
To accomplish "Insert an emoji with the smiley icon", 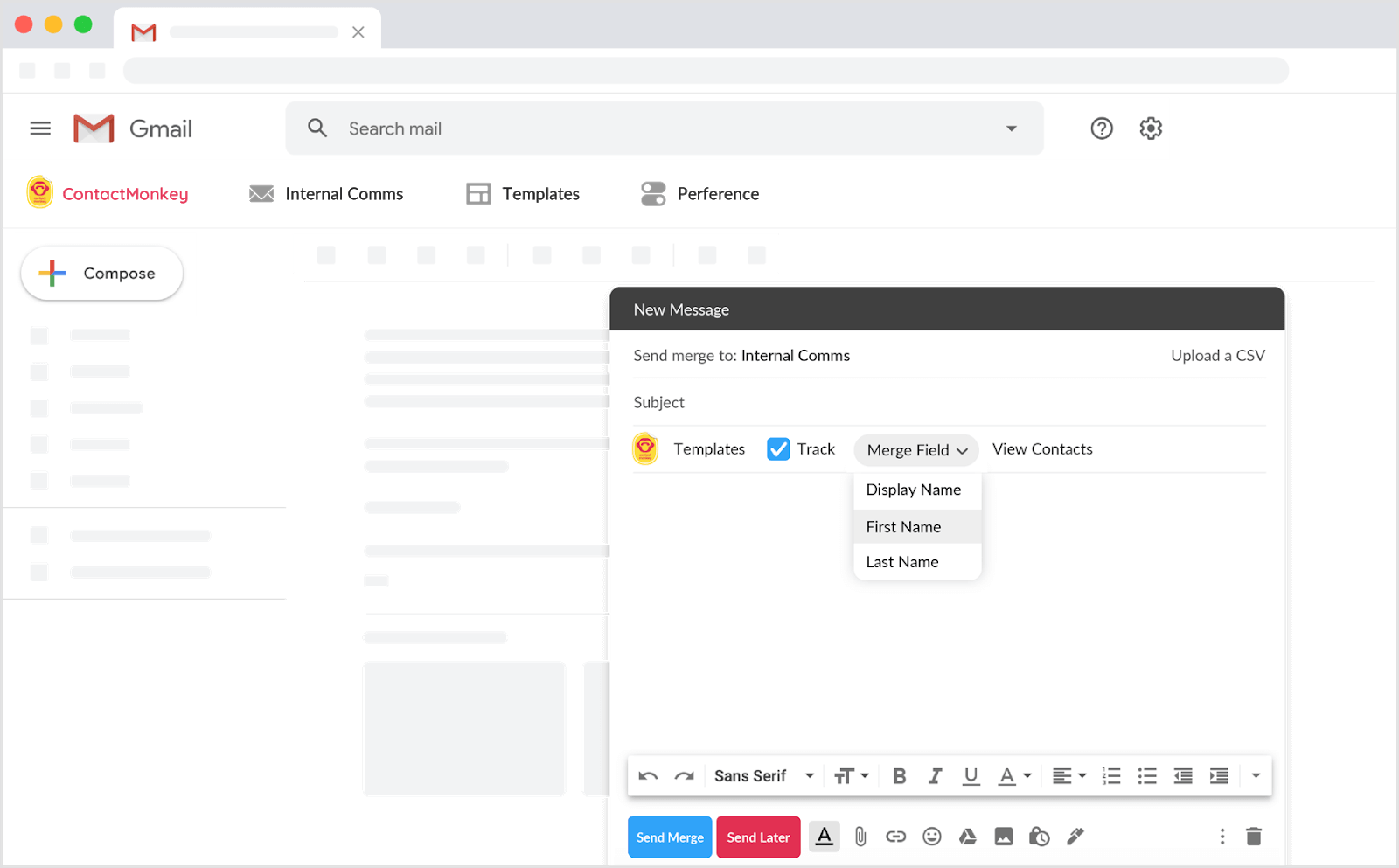I will coord(932,837).
